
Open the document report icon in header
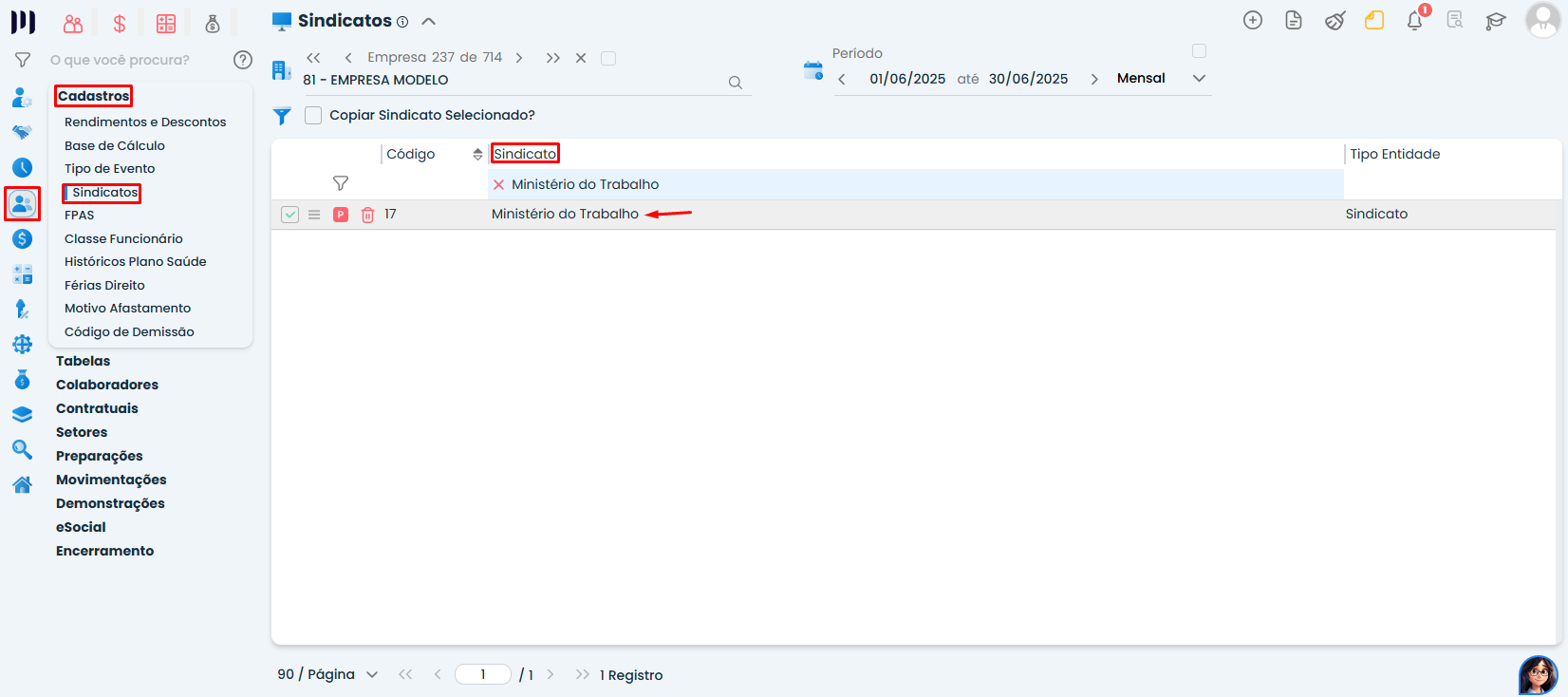[x=1294, y=20]
